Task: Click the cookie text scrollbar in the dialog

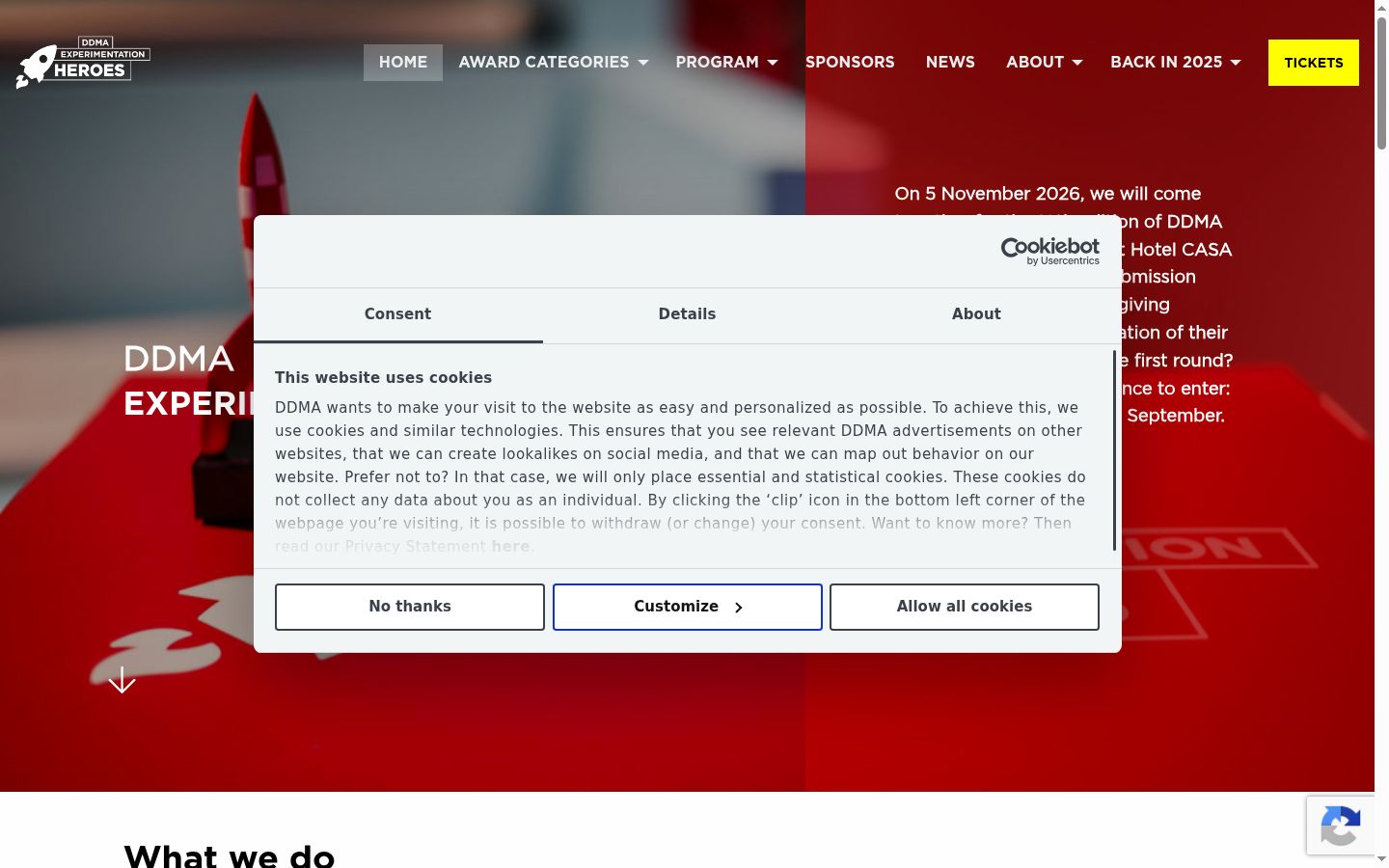Action: pos(1114,450)
